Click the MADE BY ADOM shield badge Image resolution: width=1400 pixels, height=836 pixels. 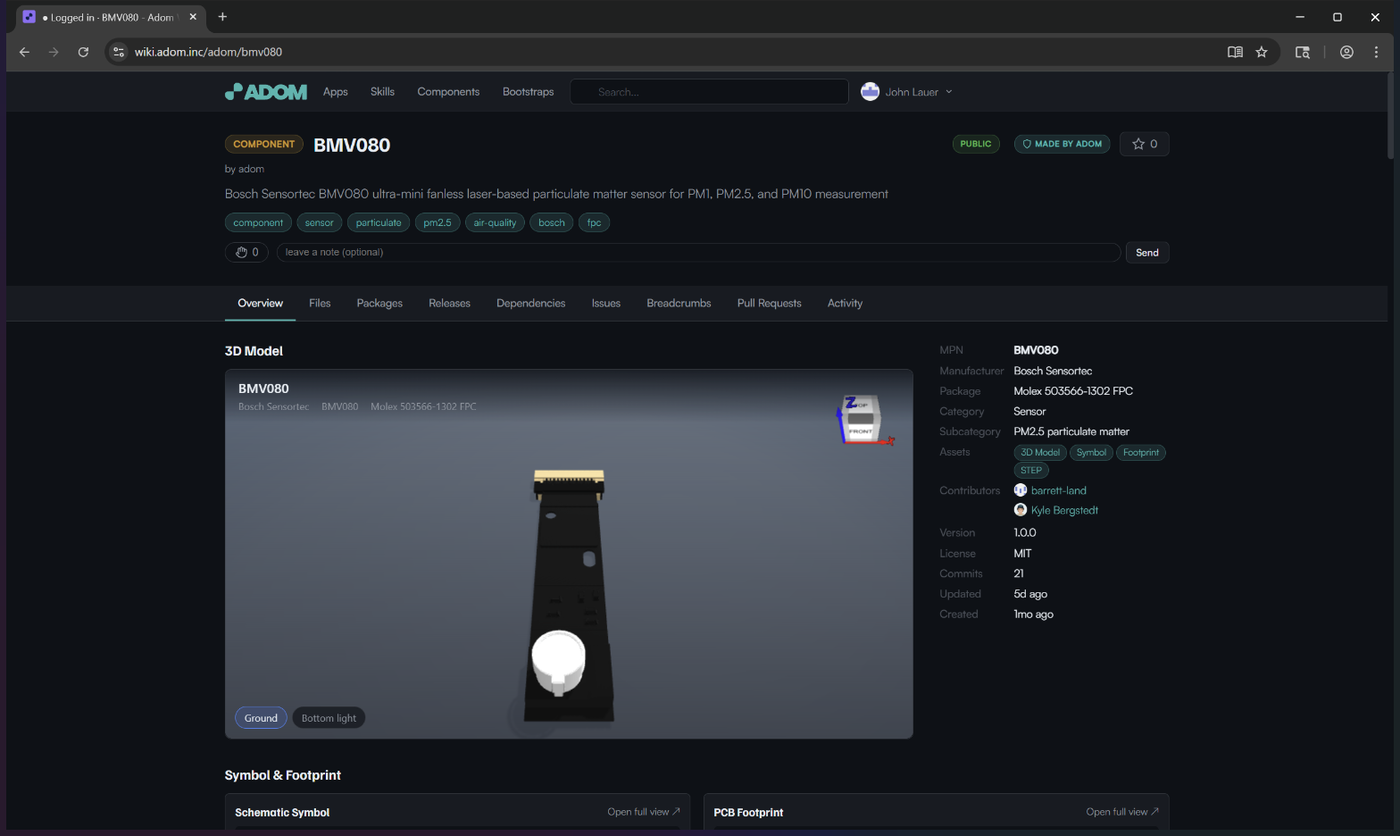pyautogui.click(x=1062, y=144)
